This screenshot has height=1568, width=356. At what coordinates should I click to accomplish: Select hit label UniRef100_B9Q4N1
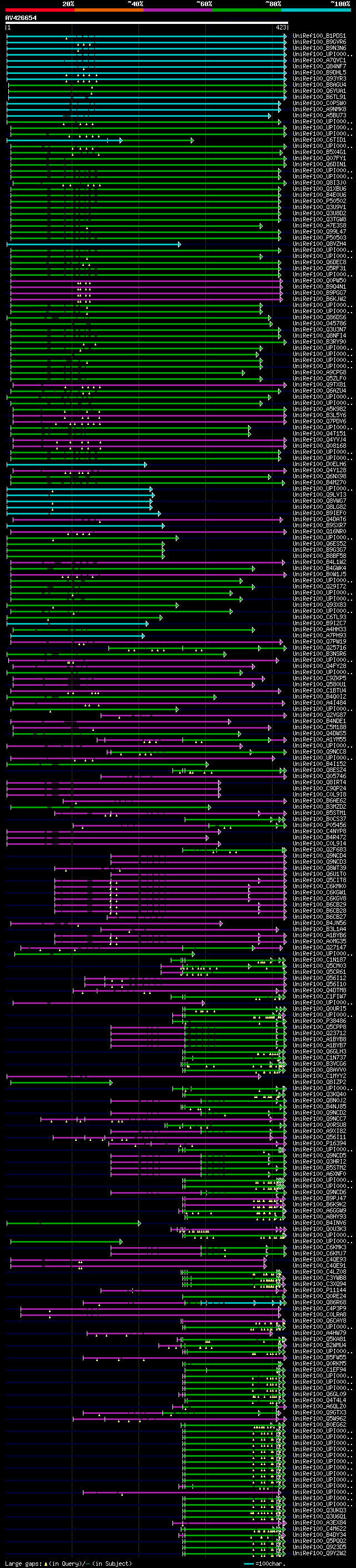coord(319,286)
